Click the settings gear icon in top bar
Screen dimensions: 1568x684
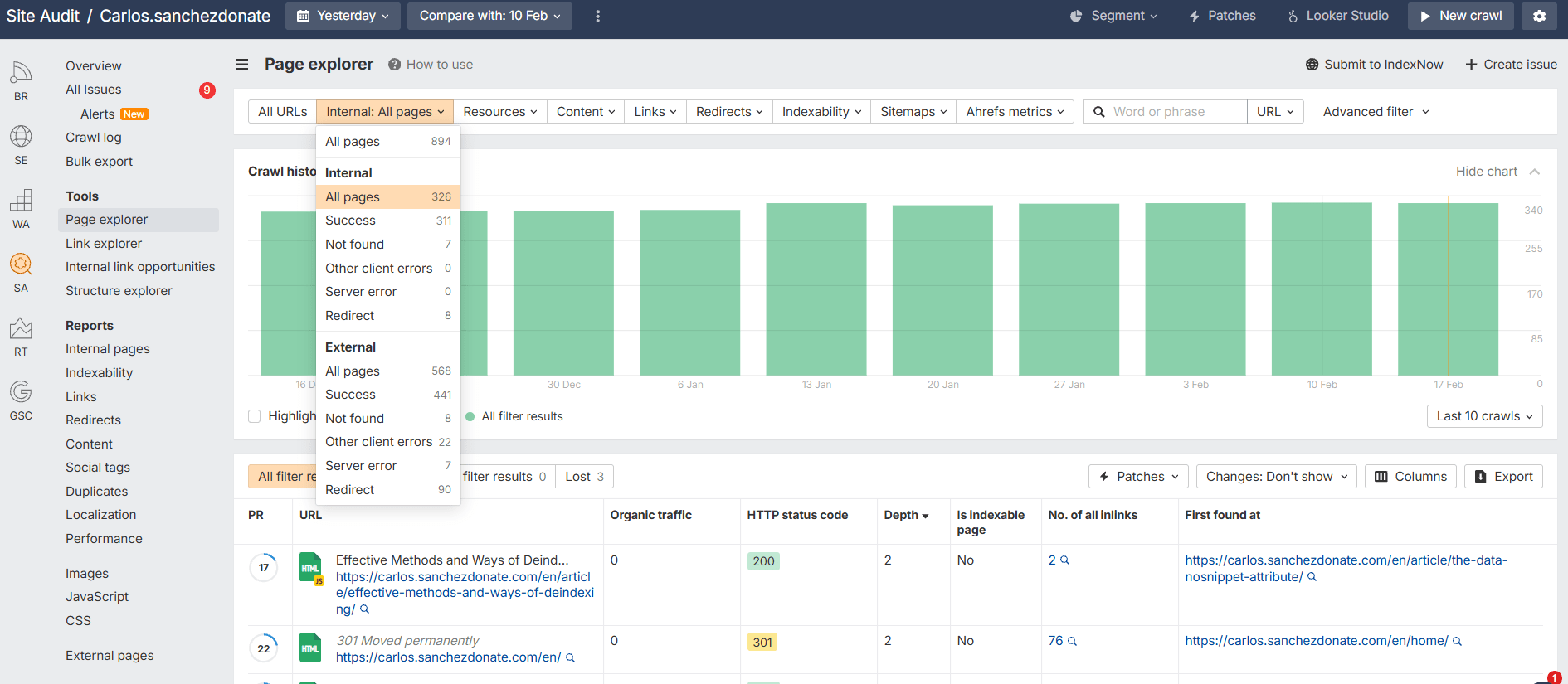(1539, 16)
